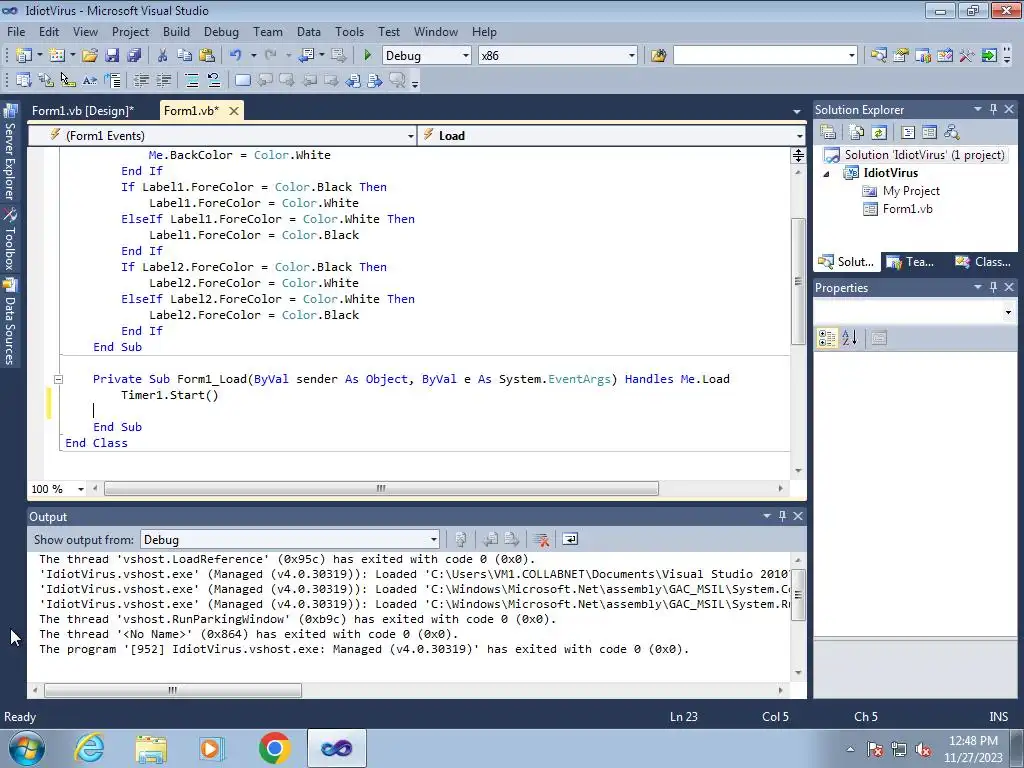
Task: Open the Properties object selector dropdown
Action: [x=1008, y=312]
